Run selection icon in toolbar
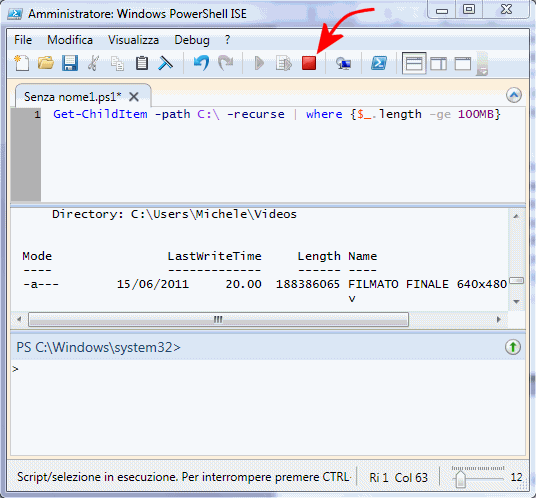The width and height of the screenshot is (536, 498). click(284, 64)
